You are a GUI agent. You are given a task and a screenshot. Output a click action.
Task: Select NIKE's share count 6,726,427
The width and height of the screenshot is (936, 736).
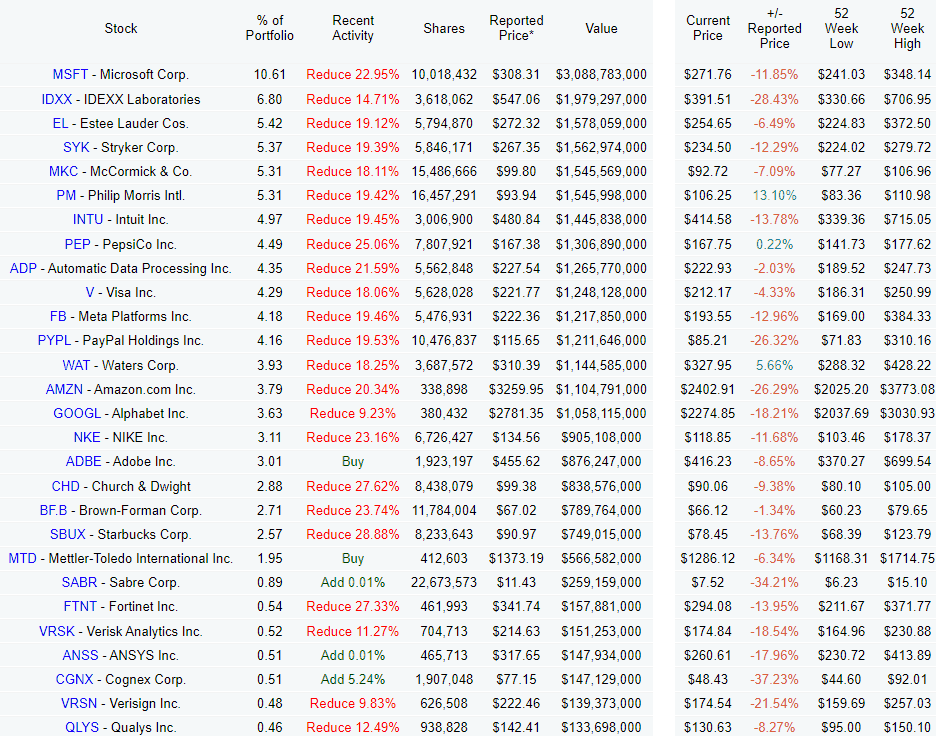point(444,438)
